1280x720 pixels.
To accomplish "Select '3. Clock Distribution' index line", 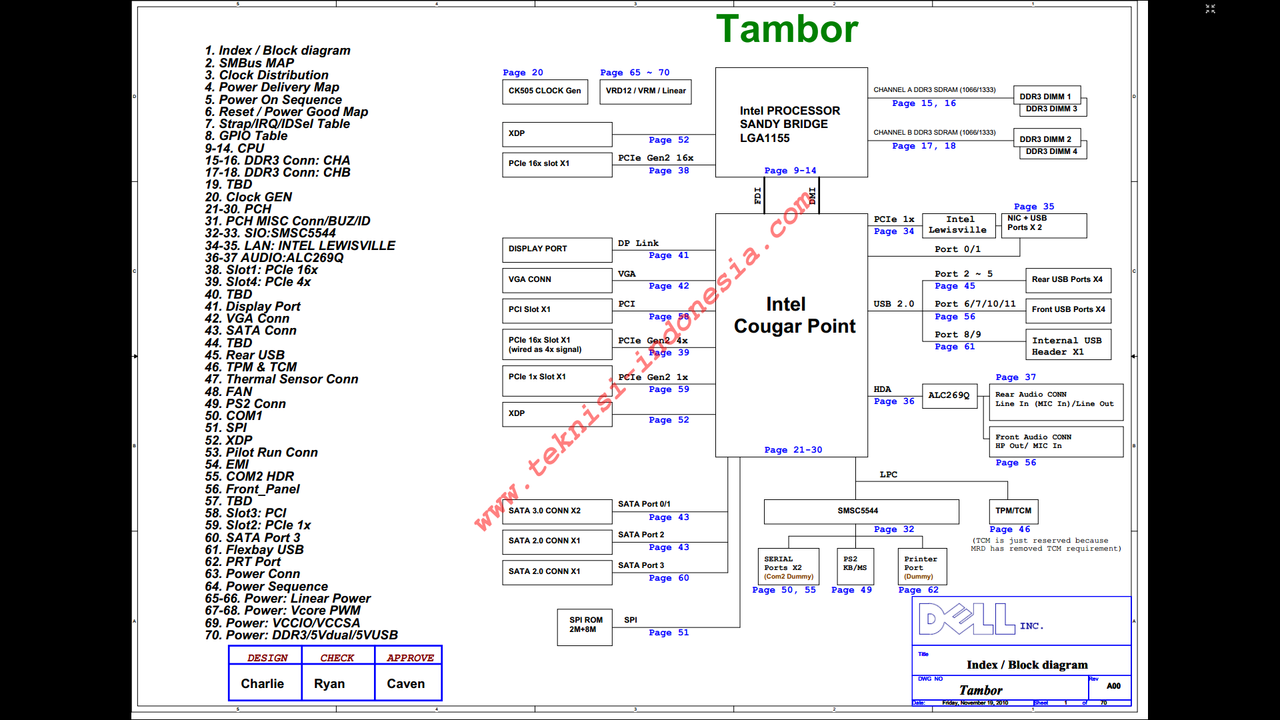I will click(x=267, y=75).
